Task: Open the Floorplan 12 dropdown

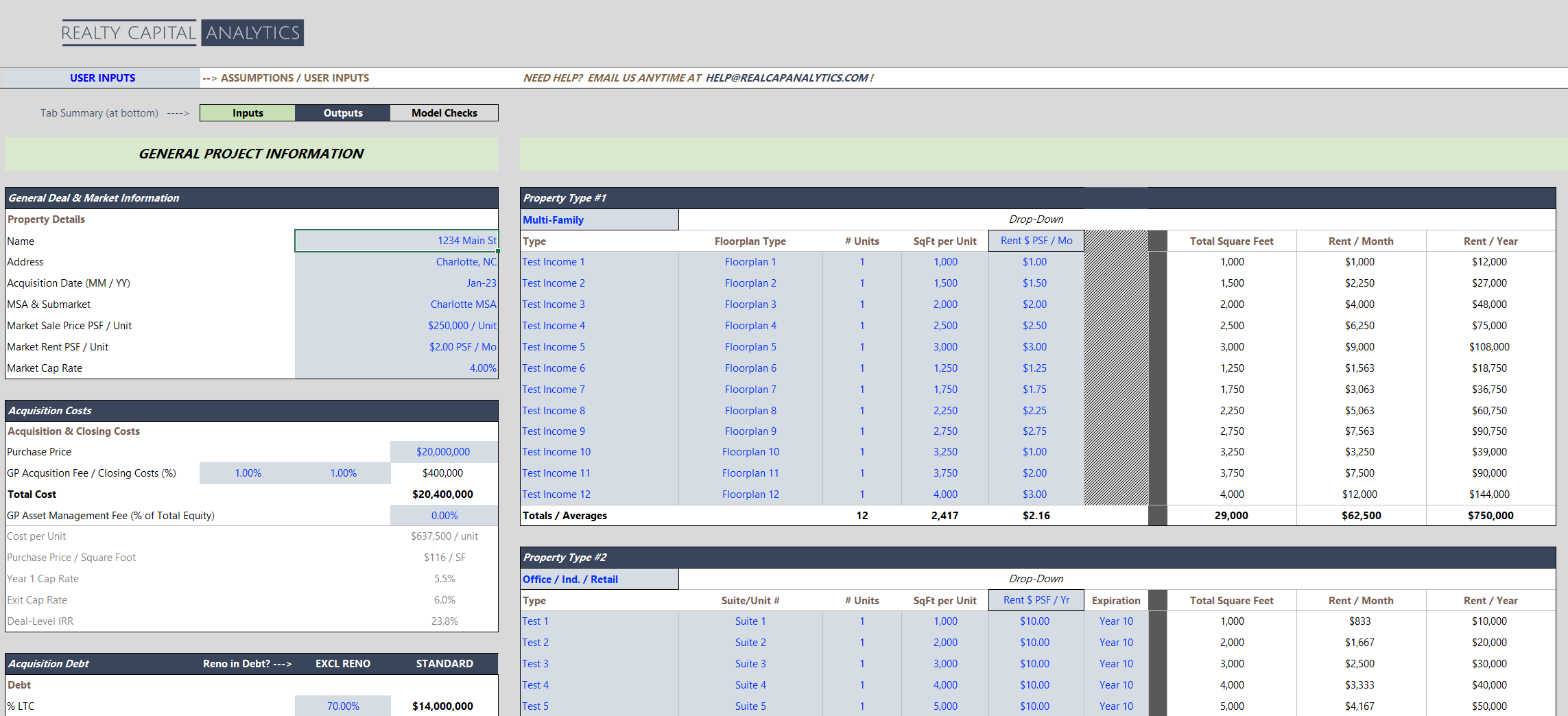Action: (750, 494)
